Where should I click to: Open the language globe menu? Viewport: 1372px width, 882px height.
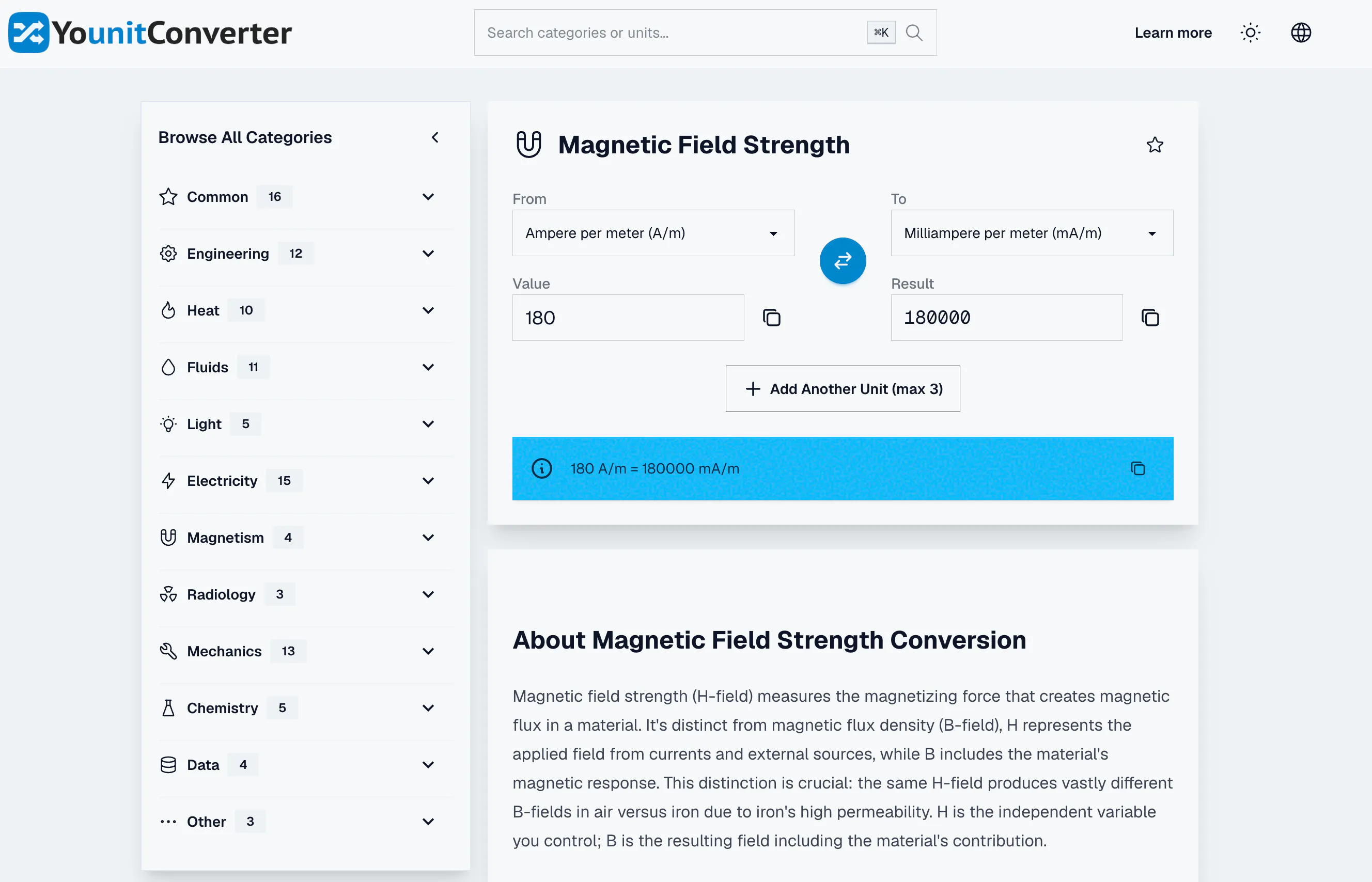click(1300, 33)
